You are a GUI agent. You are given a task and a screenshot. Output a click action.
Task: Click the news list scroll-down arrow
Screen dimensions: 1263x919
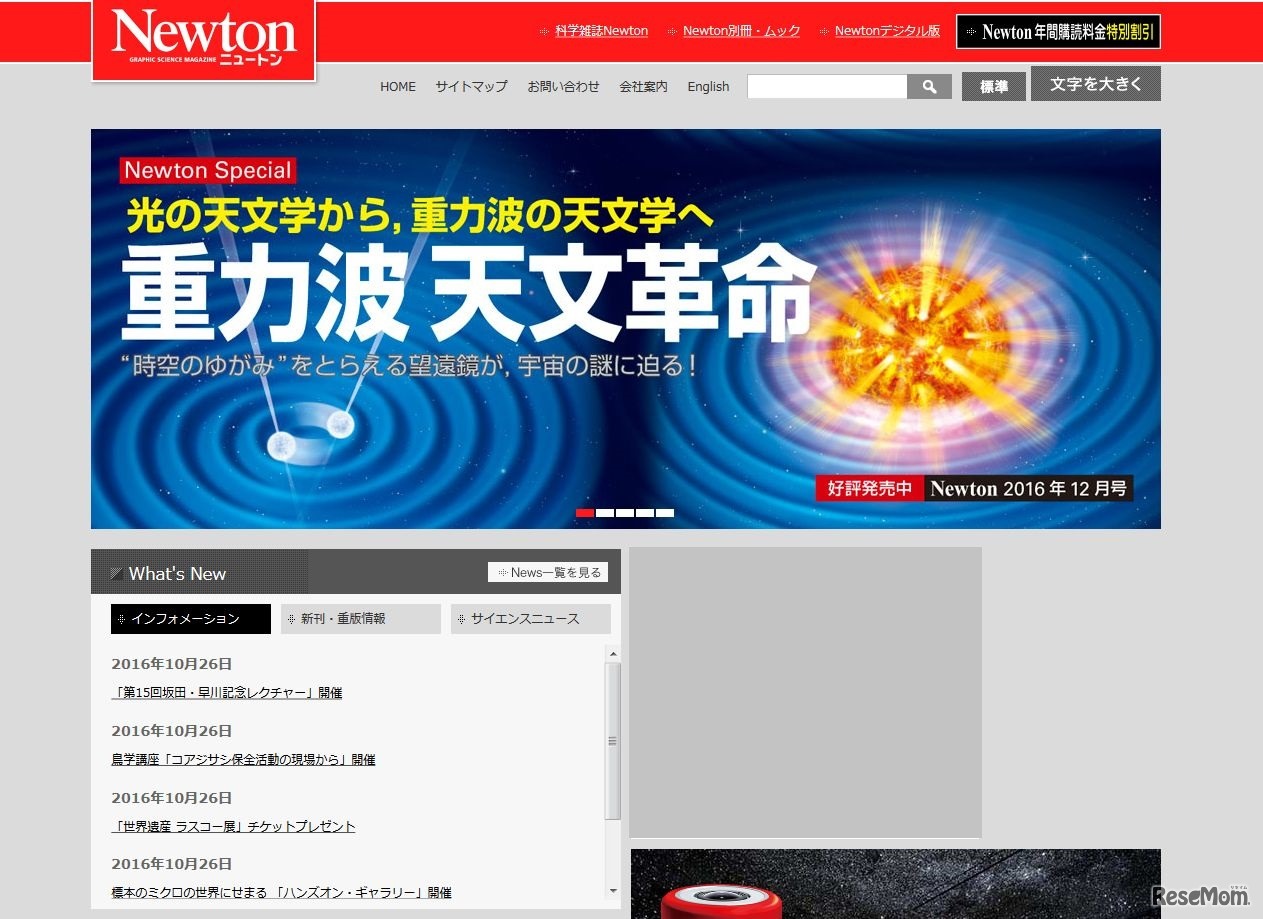click(x=613, y=890)
